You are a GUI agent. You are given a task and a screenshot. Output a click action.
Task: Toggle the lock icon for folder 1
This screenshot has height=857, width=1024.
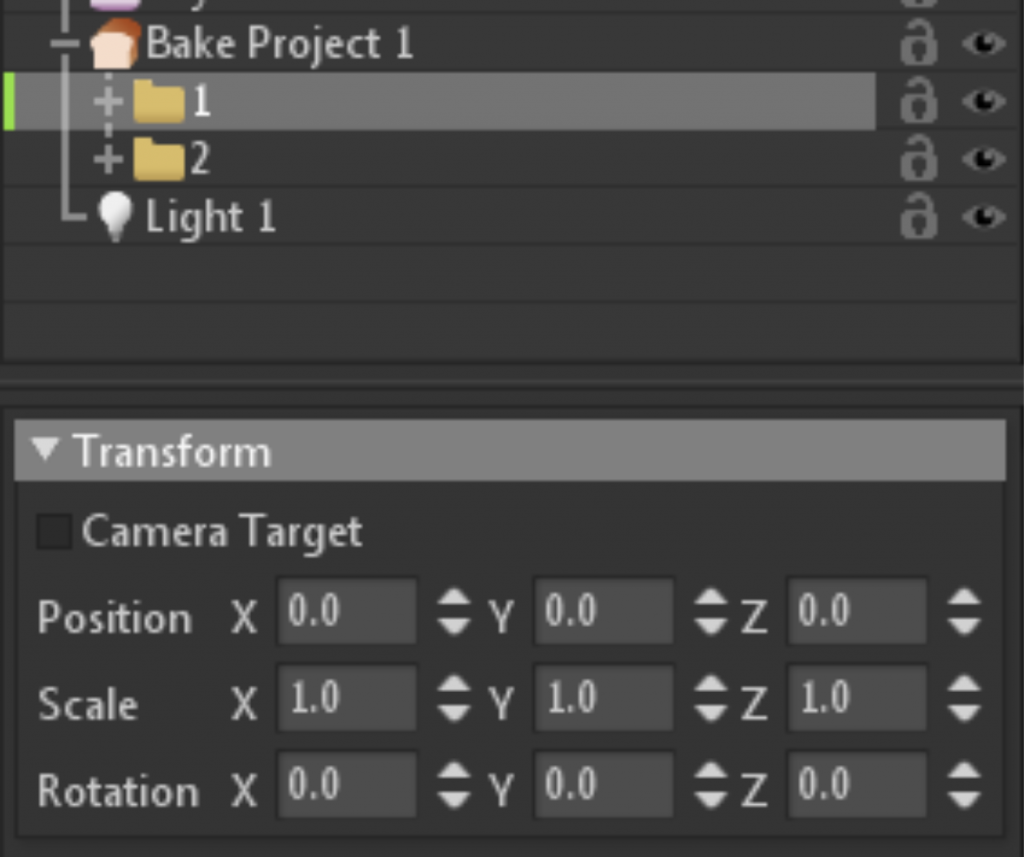click(919, 101)
